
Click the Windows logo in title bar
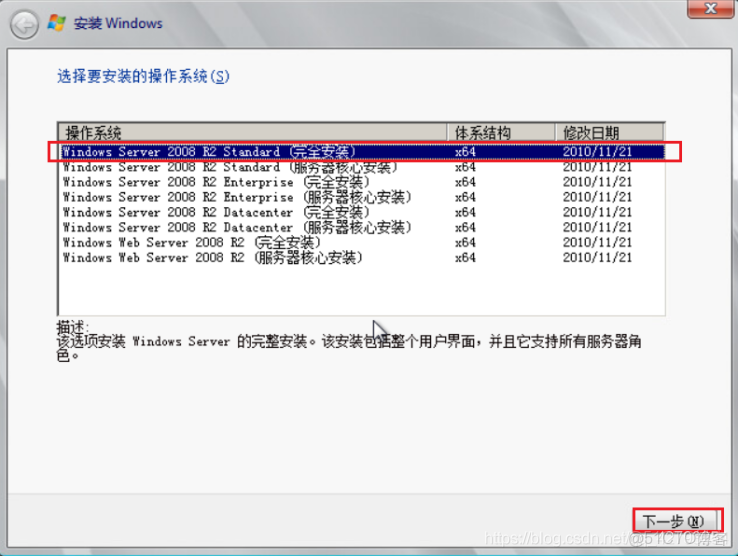coord(57,23)
